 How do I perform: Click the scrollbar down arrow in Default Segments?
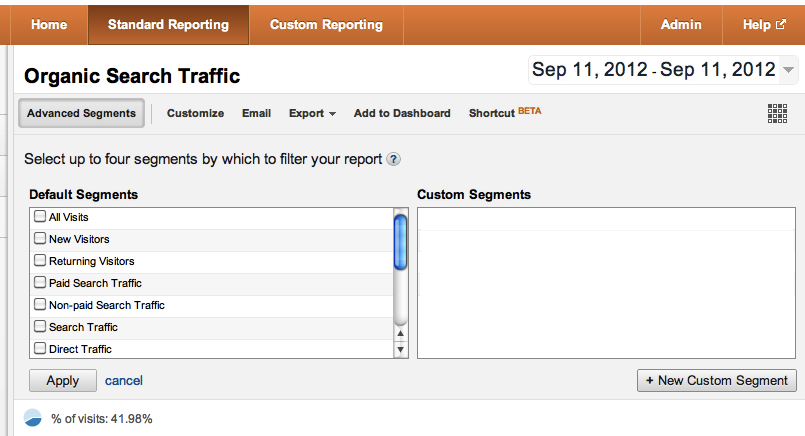coord(400,350)
